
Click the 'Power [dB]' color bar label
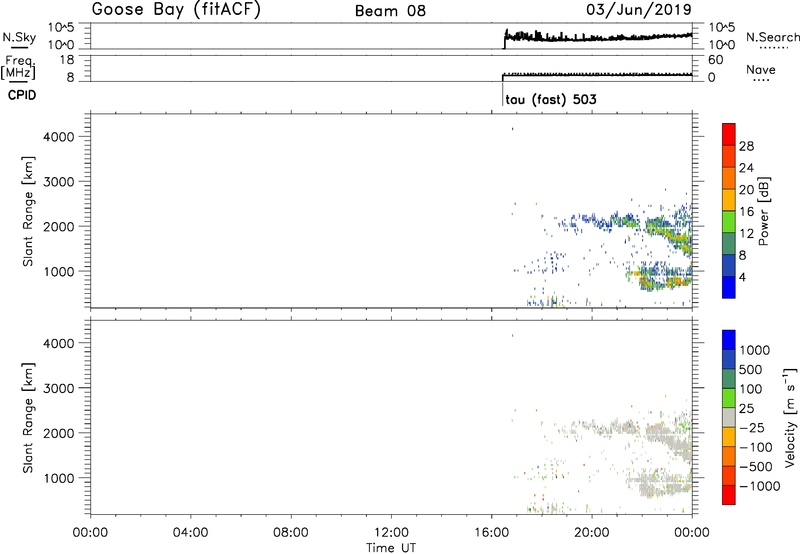[763, 211]
